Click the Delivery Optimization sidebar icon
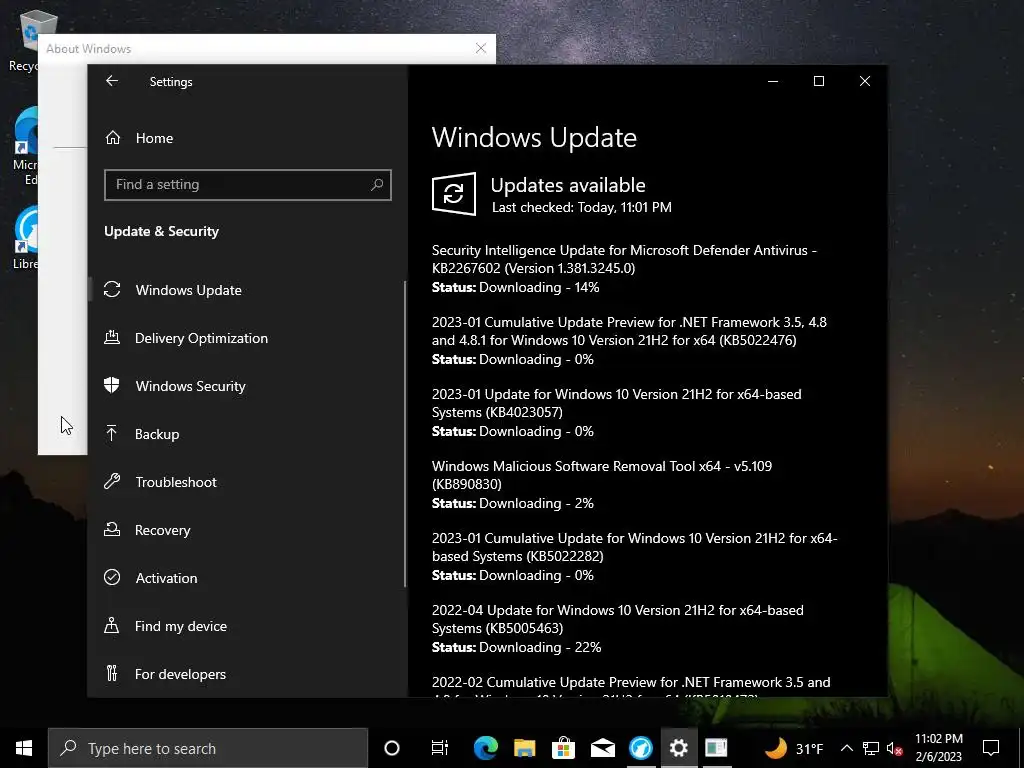Screen dimensions: 1024x768 112,338
